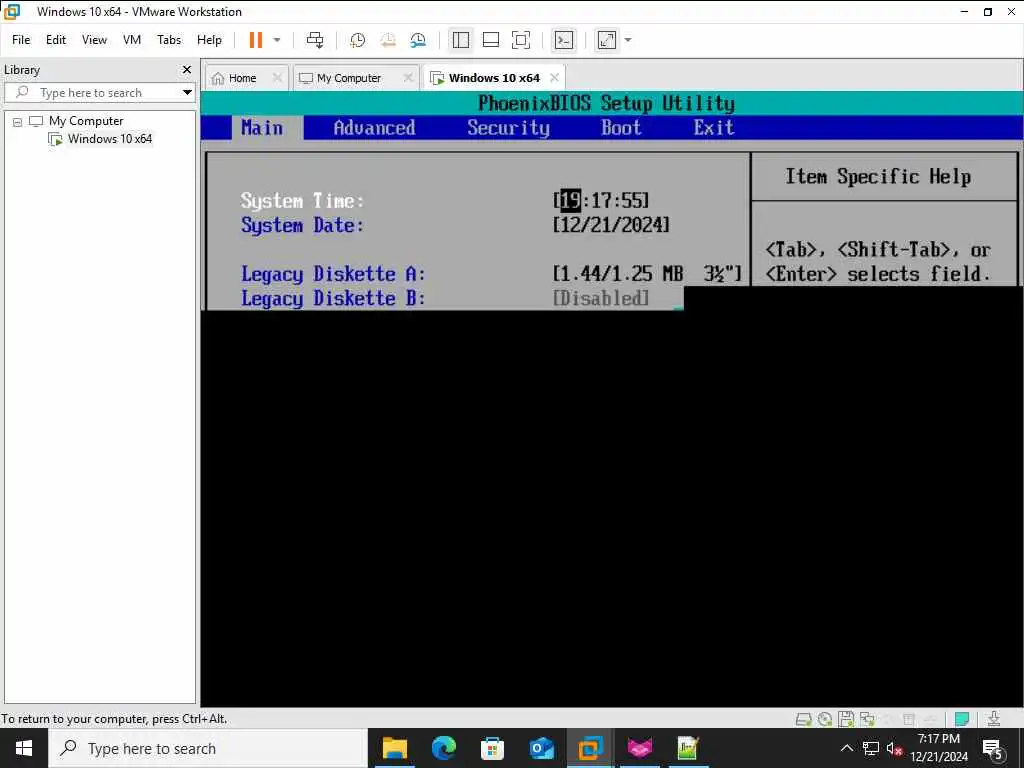Click the Legacy Diskette A value
This screenshot has width=1024, height=768.
[647, 274]
